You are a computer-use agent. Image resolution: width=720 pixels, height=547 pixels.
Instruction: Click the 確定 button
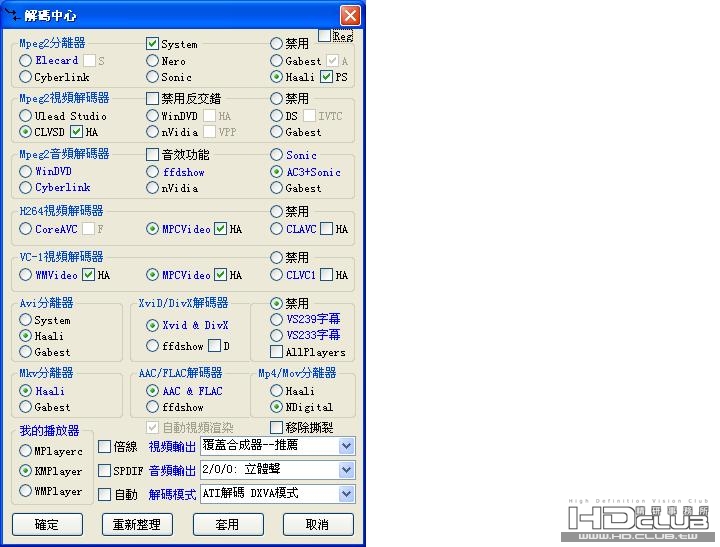tap(47, 524)
